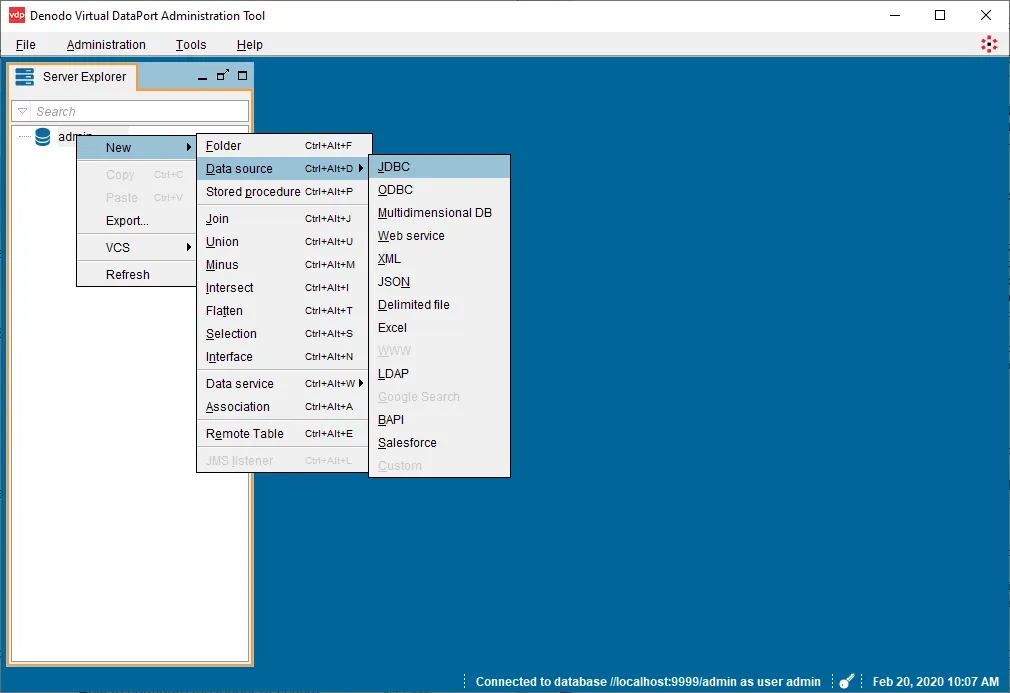Click inside the Search input field

[x=130, y=111]
